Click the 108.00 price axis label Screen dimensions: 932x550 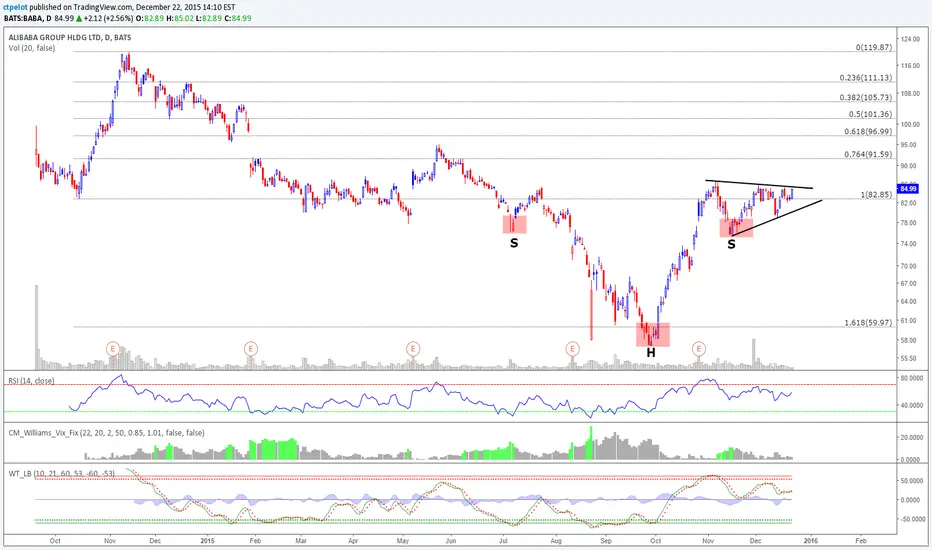tap(911, 94)
